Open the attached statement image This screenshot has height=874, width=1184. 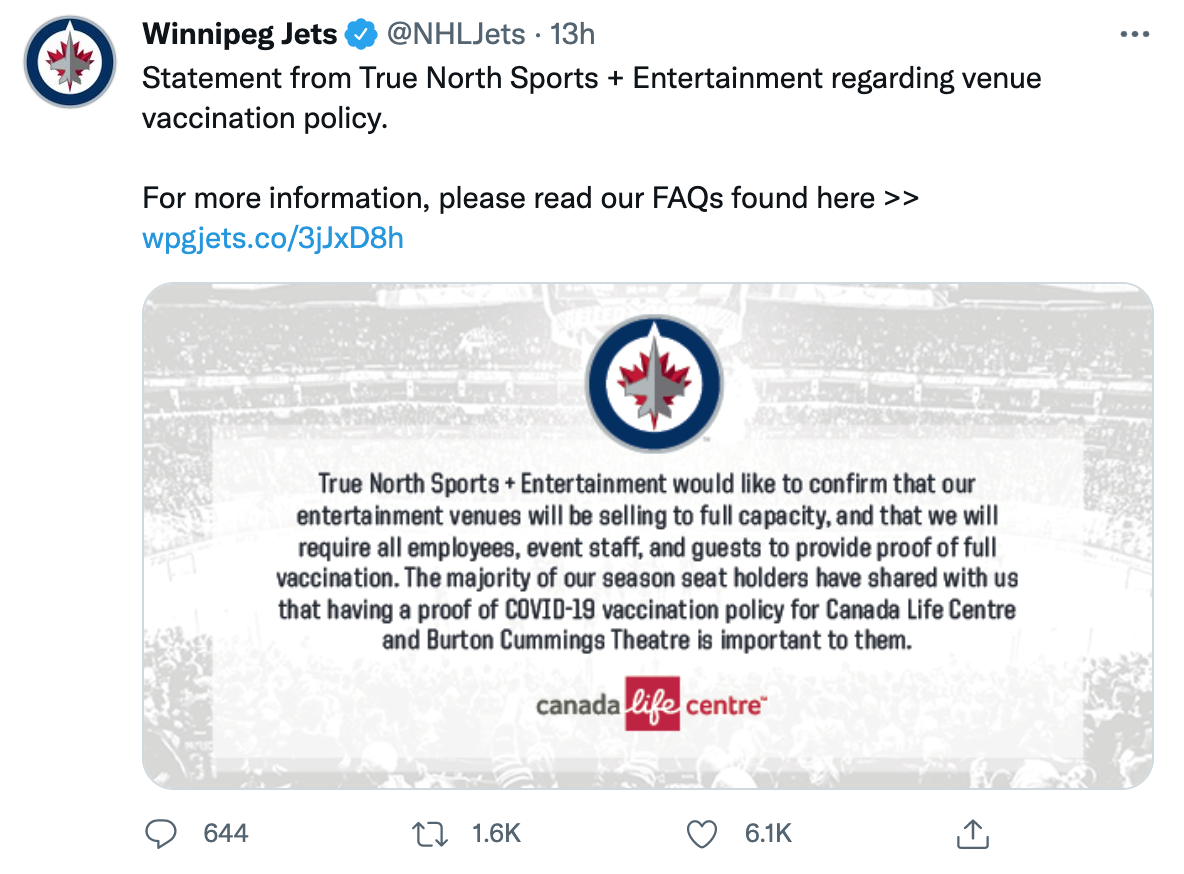[647, 536]
